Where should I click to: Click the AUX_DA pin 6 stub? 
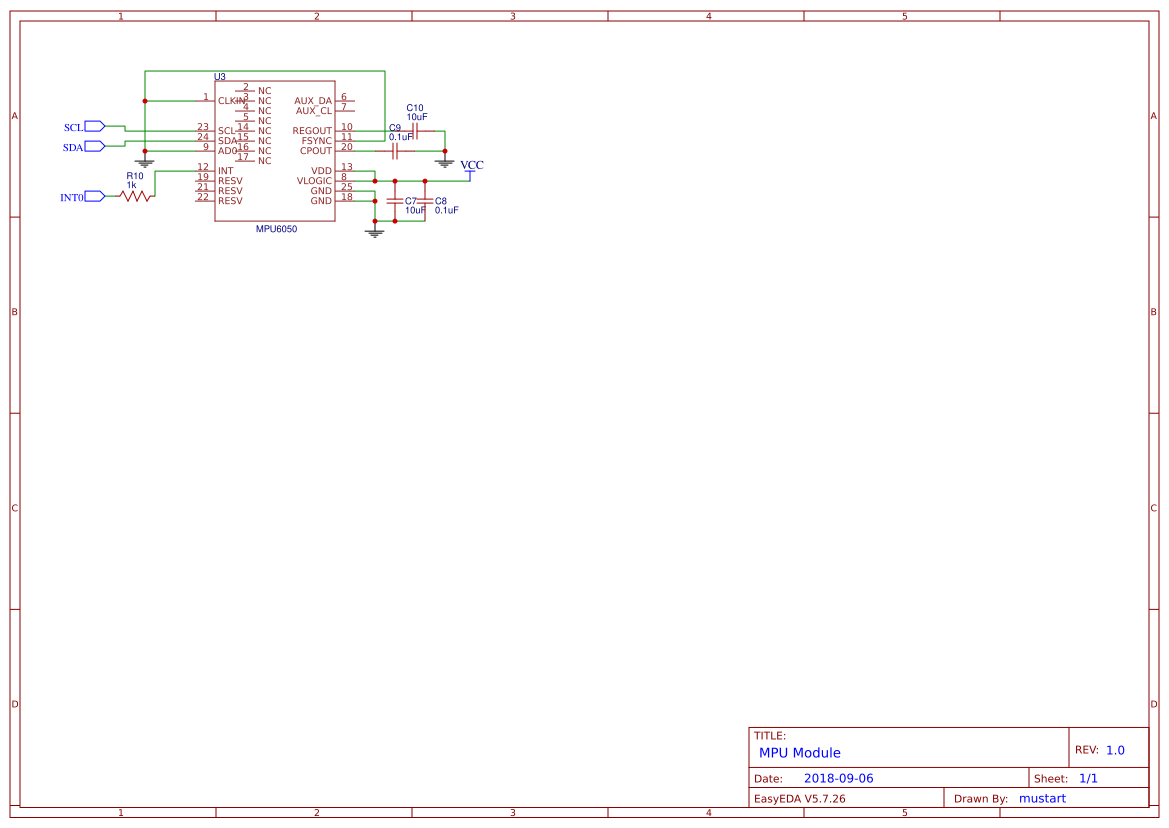[345, 101]
